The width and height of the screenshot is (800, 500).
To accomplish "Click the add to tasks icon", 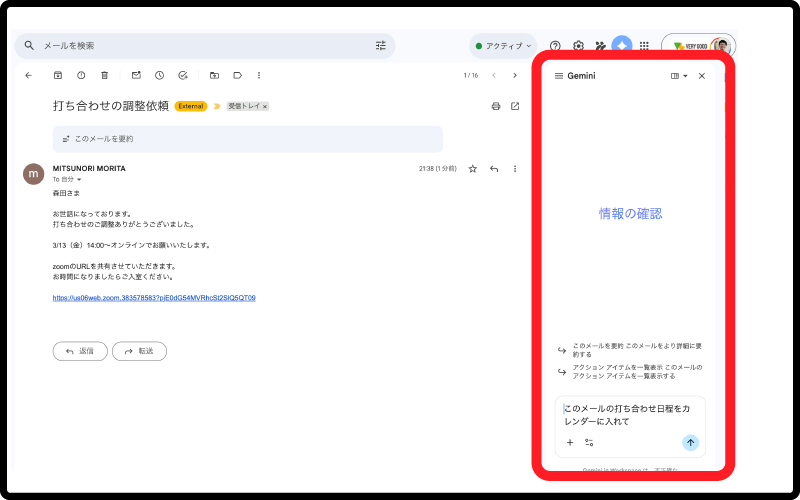I will (183, 75).
